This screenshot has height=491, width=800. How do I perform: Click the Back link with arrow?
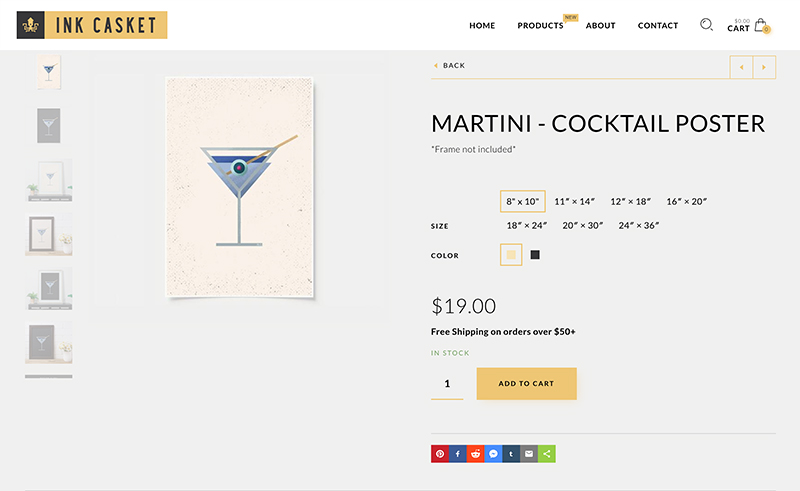449,66
